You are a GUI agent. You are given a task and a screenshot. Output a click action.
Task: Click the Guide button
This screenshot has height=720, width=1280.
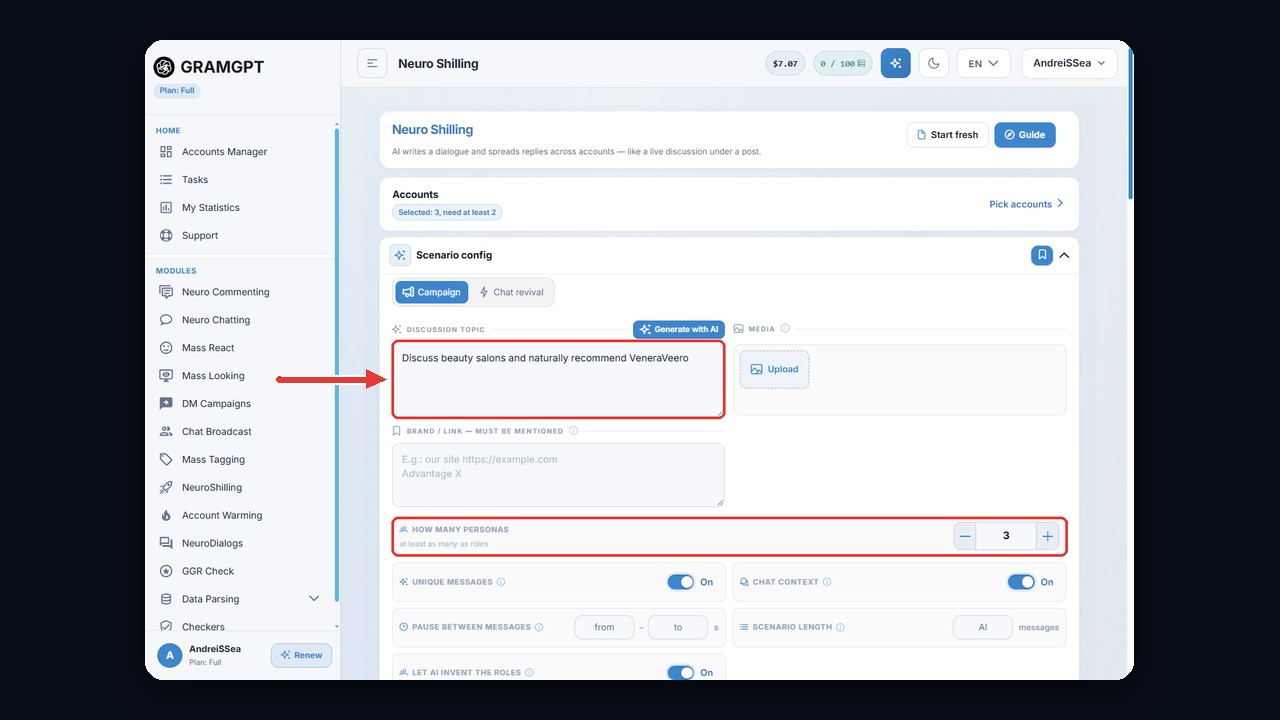coord(1025,135)
